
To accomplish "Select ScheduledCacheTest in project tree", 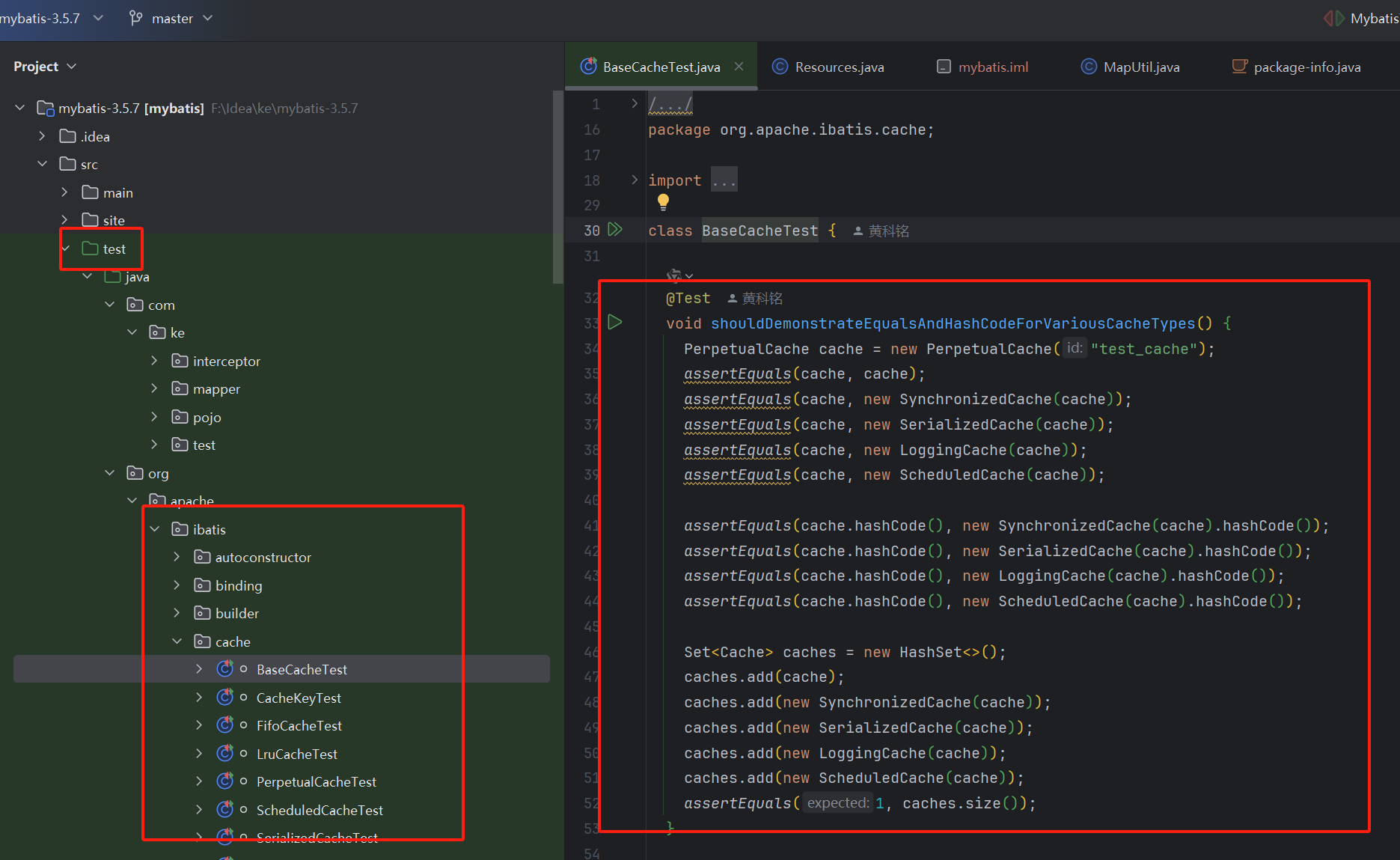I will click(x=320, y=810).
